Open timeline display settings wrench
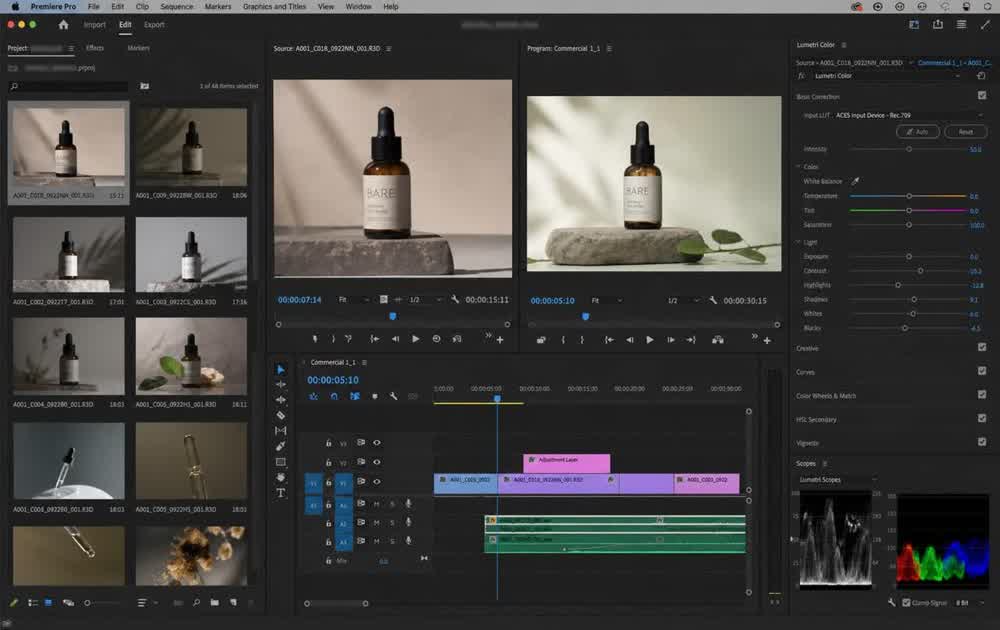Viewport: 1000px width, 630px height. pyautogui.click(x=393, y=396)
